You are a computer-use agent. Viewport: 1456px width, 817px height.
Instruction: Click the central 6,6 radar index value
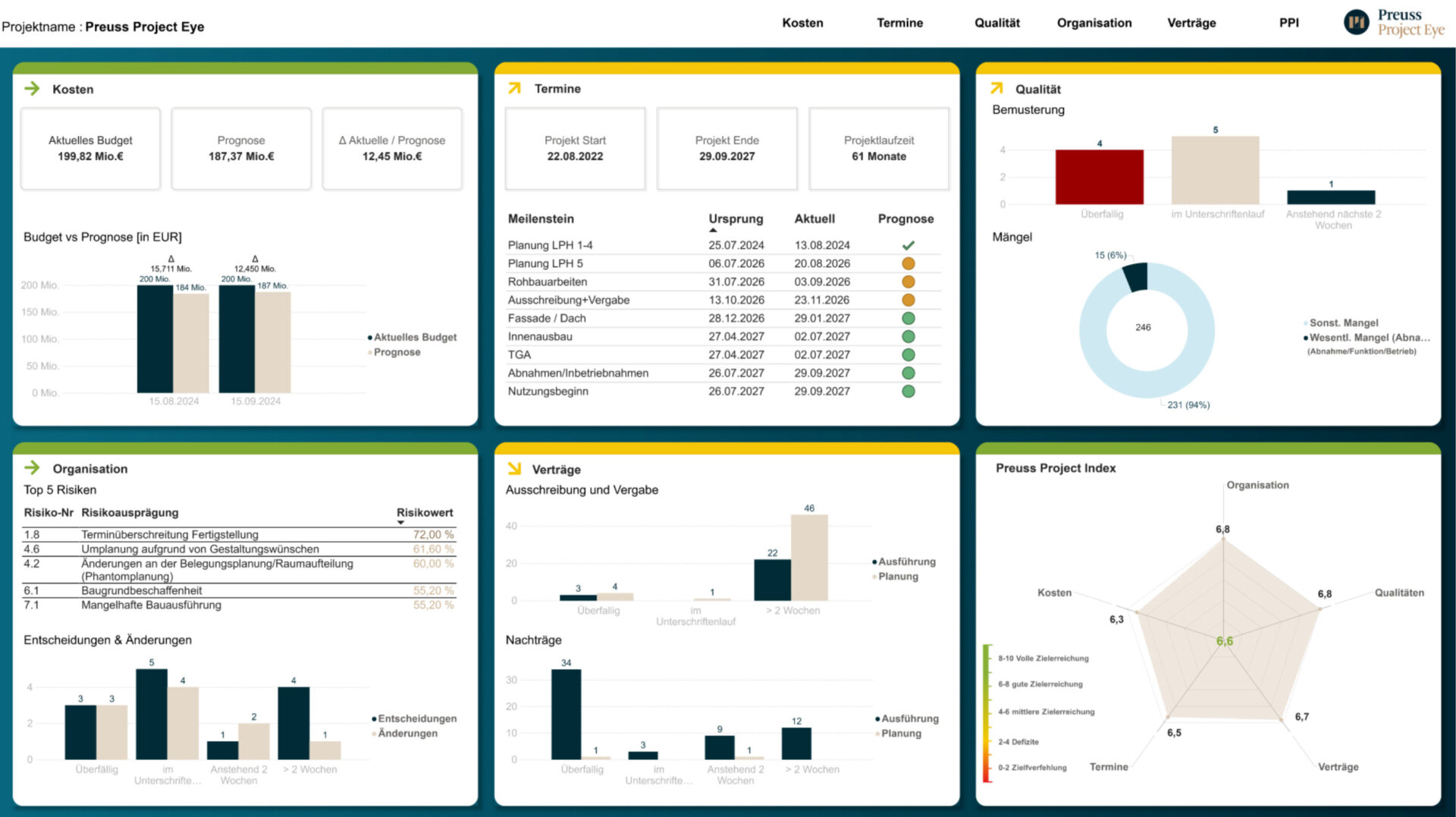1225,641
